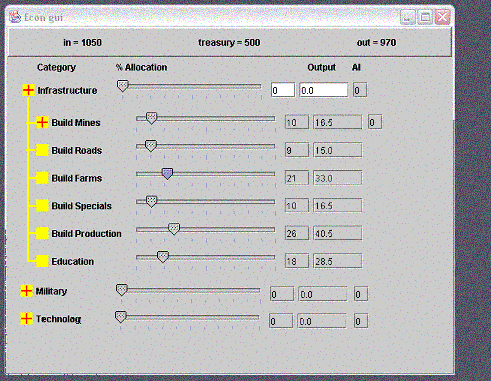Select the Build Specials tree label
Image resolution: width=491 pixels, height=381 pixels.
82,206
